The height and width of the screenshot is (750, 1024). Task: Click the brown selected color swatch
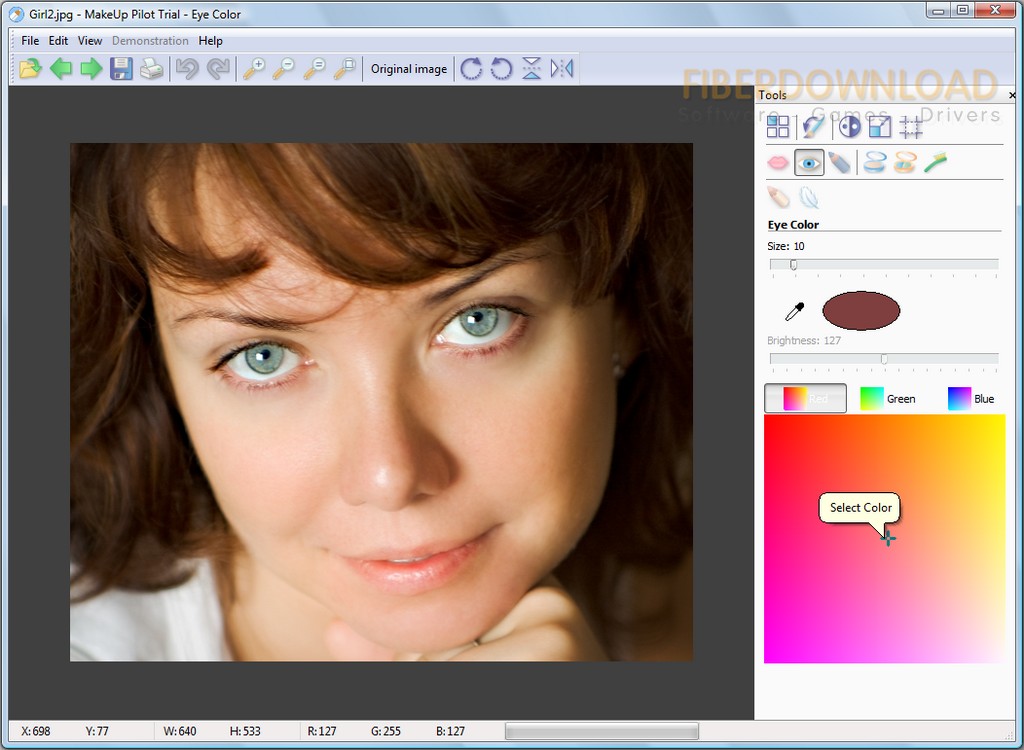click(860, 311)
